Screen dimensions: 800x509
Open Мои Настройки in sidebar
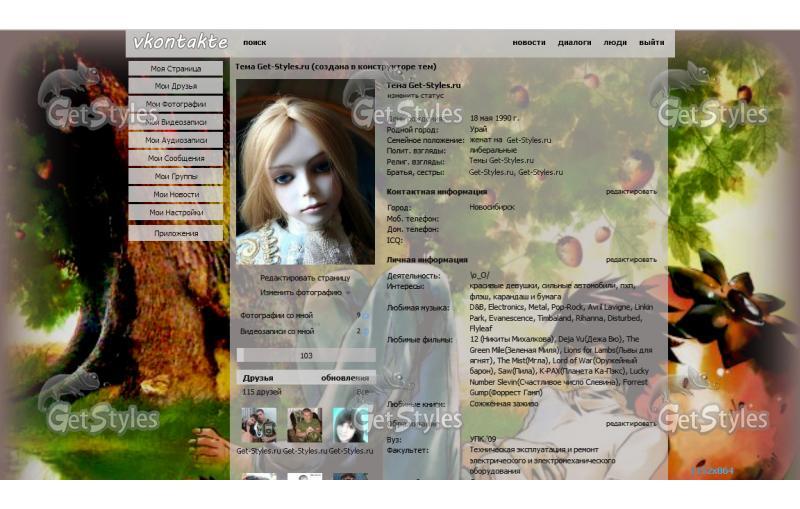coord(176,213)
